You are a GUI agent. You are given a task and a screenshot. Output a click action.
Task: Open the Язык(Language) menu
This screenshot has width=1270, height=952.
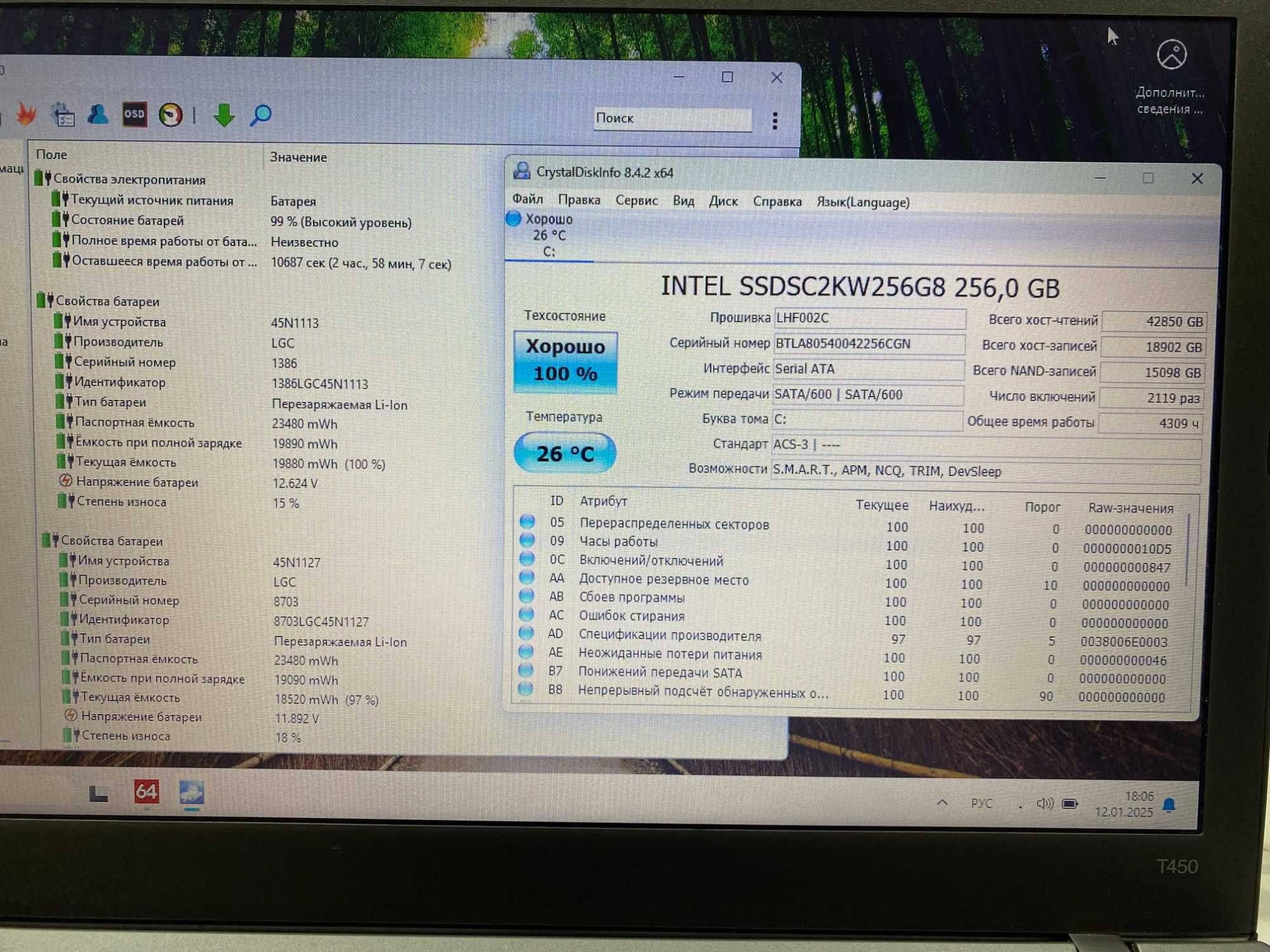[x=863, y=202]
